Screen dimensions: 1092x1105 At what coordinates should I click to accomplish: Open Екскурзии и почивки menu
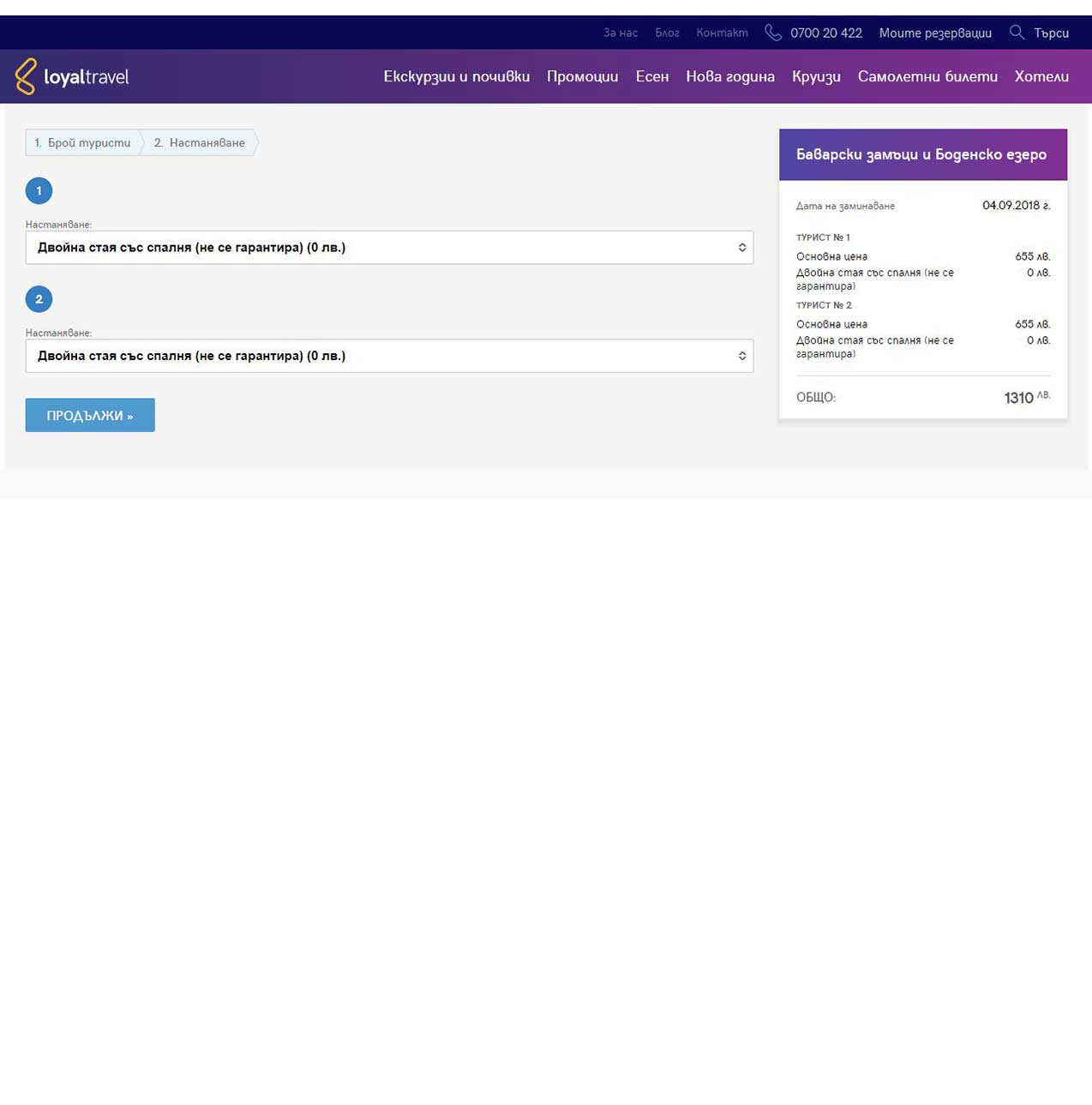[457, 76]
